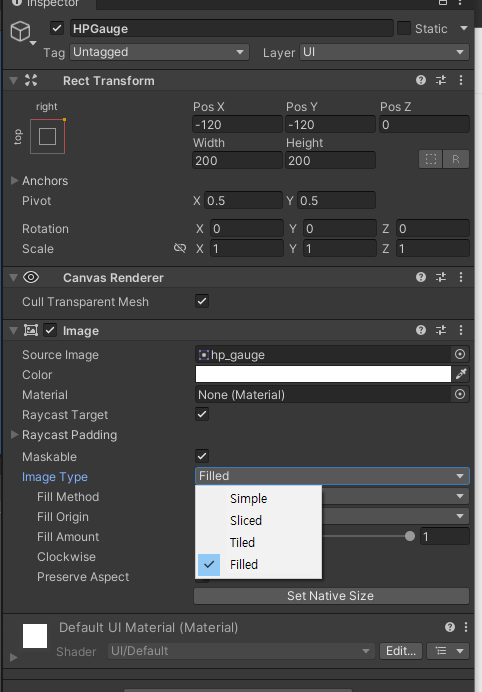Expand the Default UI Material foldout
The height and width of the screenshot is (692, 482).
[13, 657]
